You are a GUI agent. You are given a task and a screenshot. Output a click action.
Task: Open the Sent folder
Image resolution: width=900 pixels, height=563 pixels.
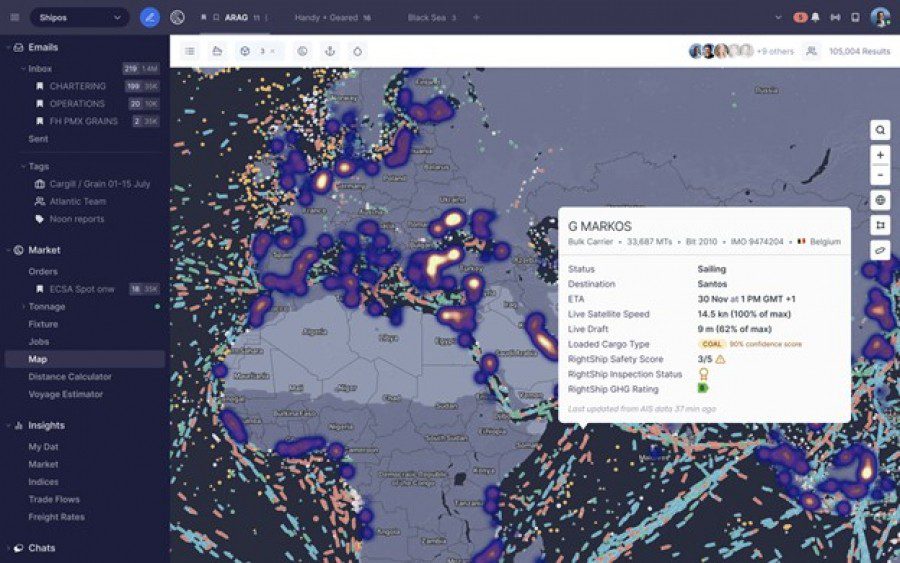38,139
